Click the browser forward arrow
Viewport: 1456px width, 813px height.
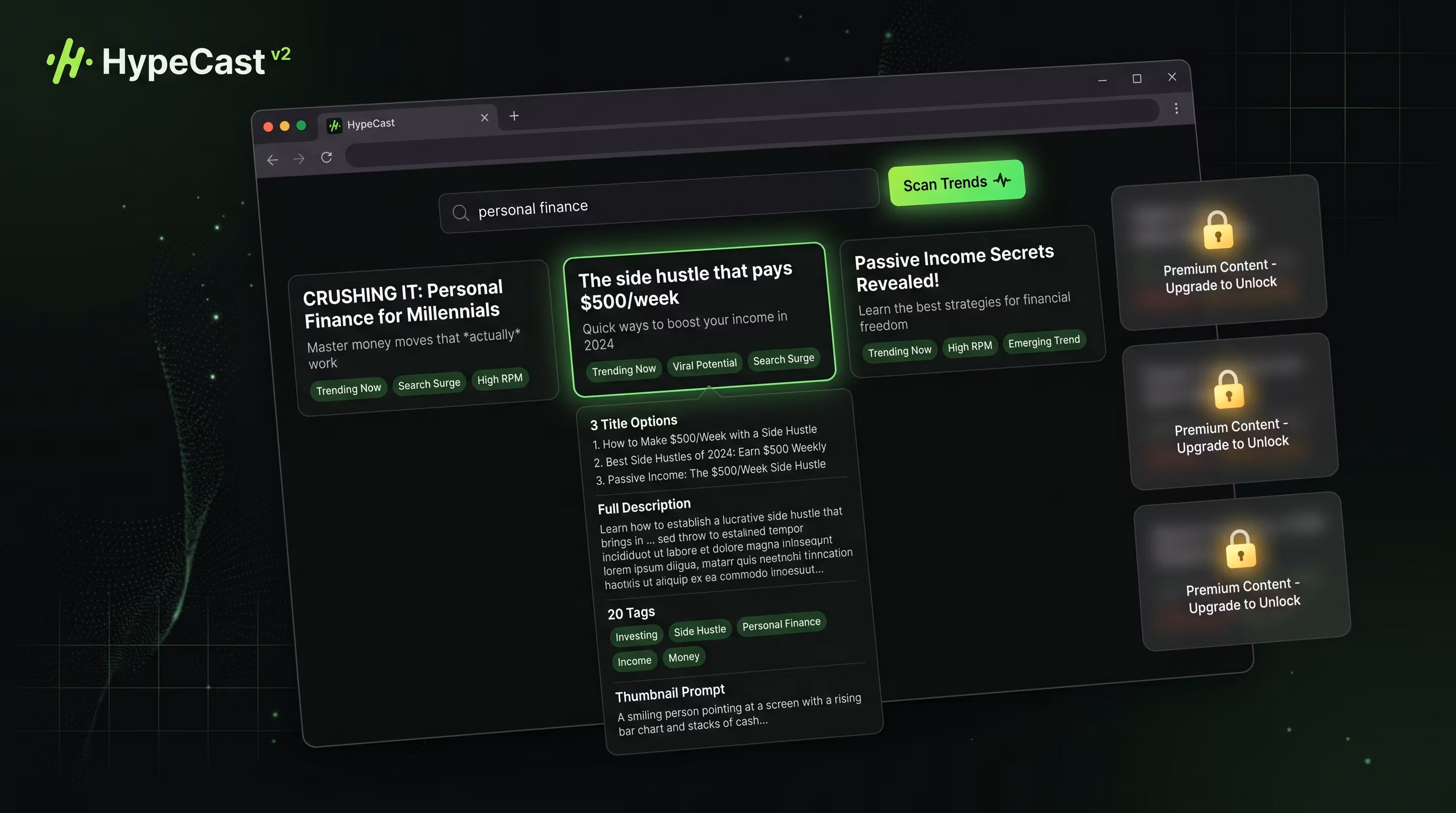pyautogui.click(x=299, y=159)
